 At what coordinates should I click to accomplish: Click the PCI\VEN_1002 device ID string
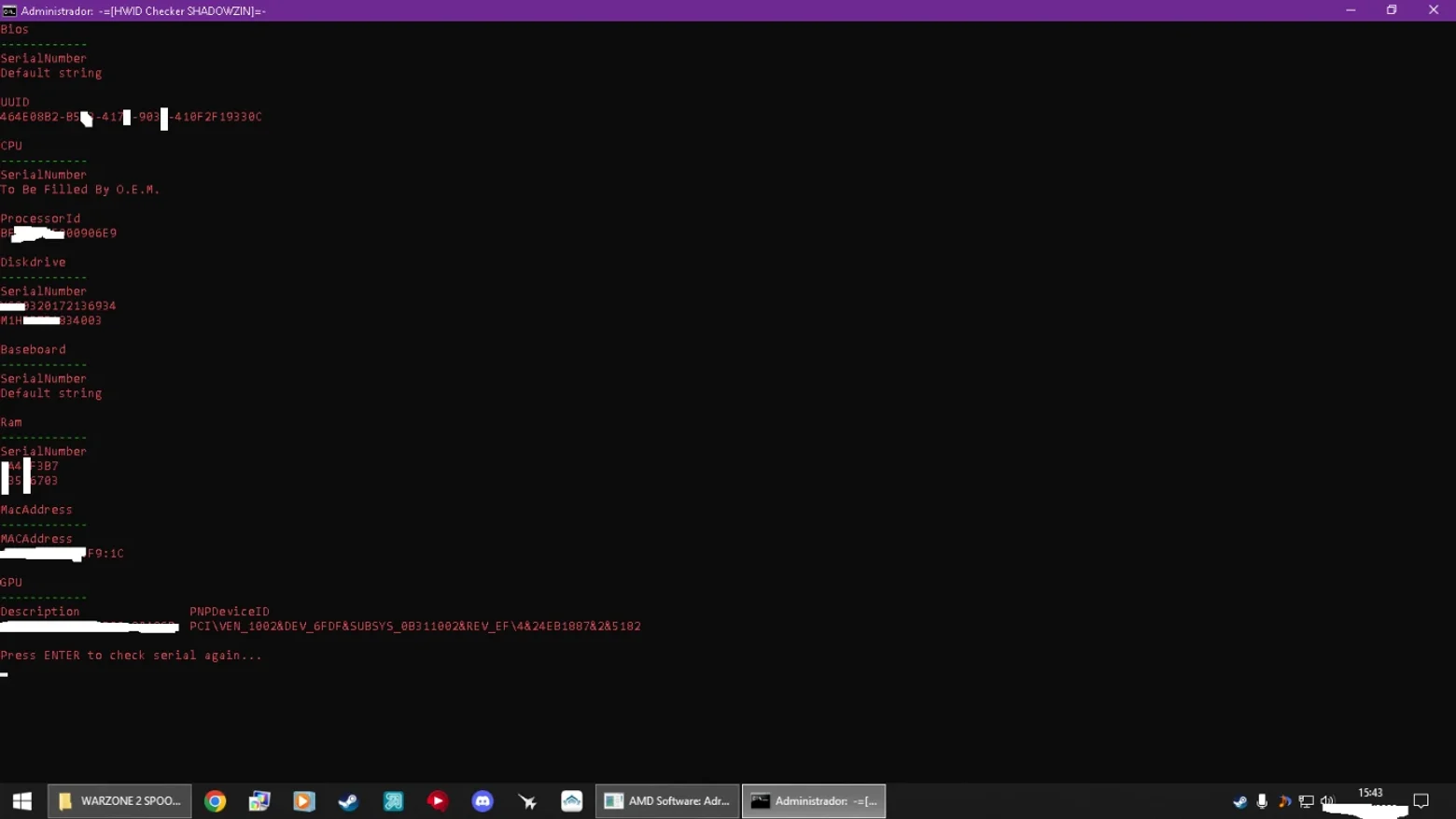tap(415, 627)
